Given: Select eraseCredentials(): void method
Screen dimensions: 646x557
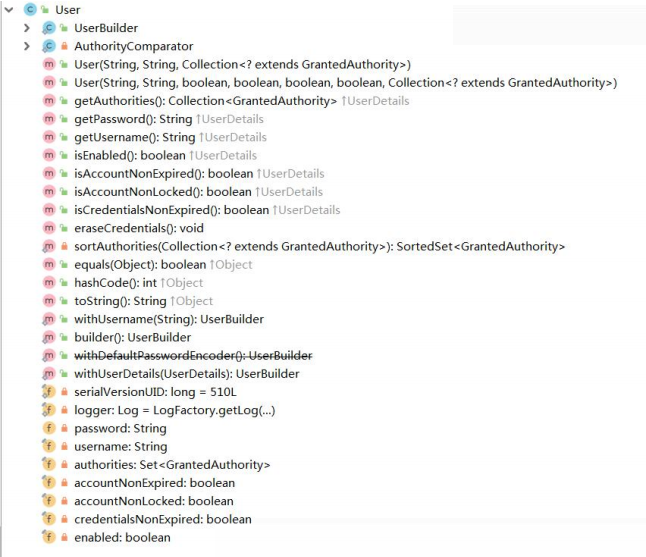Looking at the screenshot, I should click(x=139, y=228).
